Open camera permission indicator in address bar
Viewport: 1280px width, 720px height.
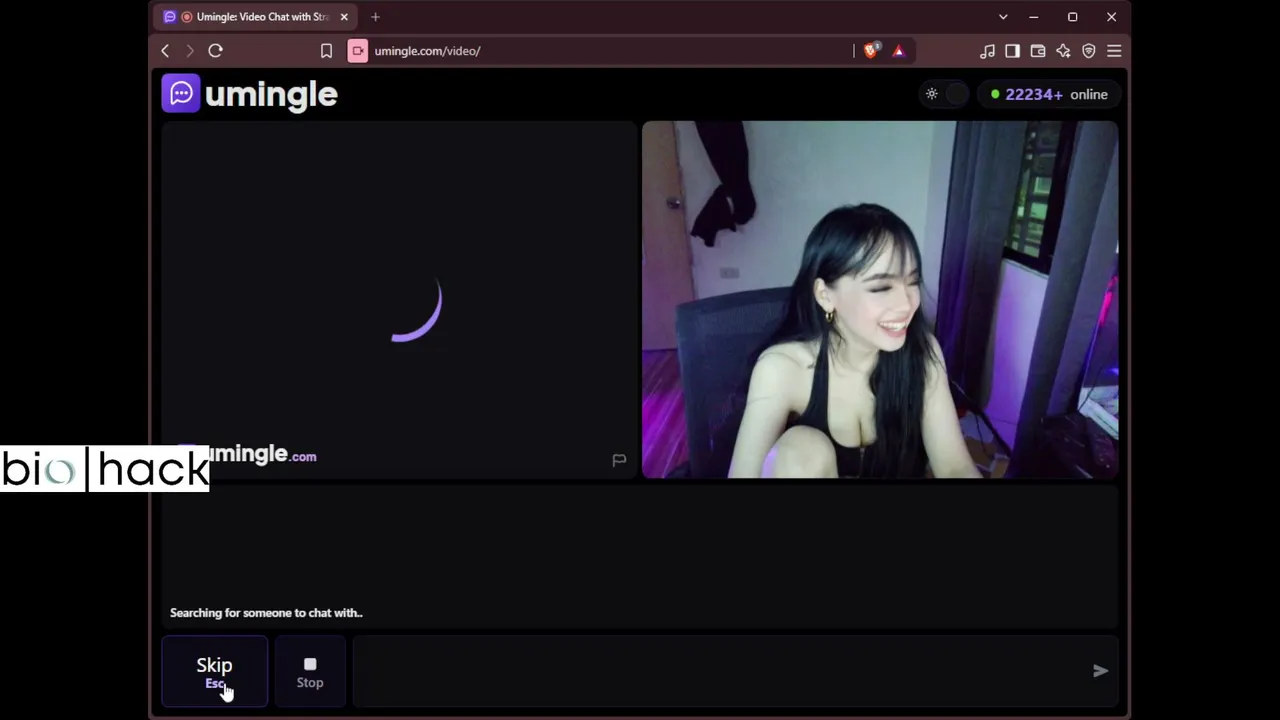coord(358,51)
